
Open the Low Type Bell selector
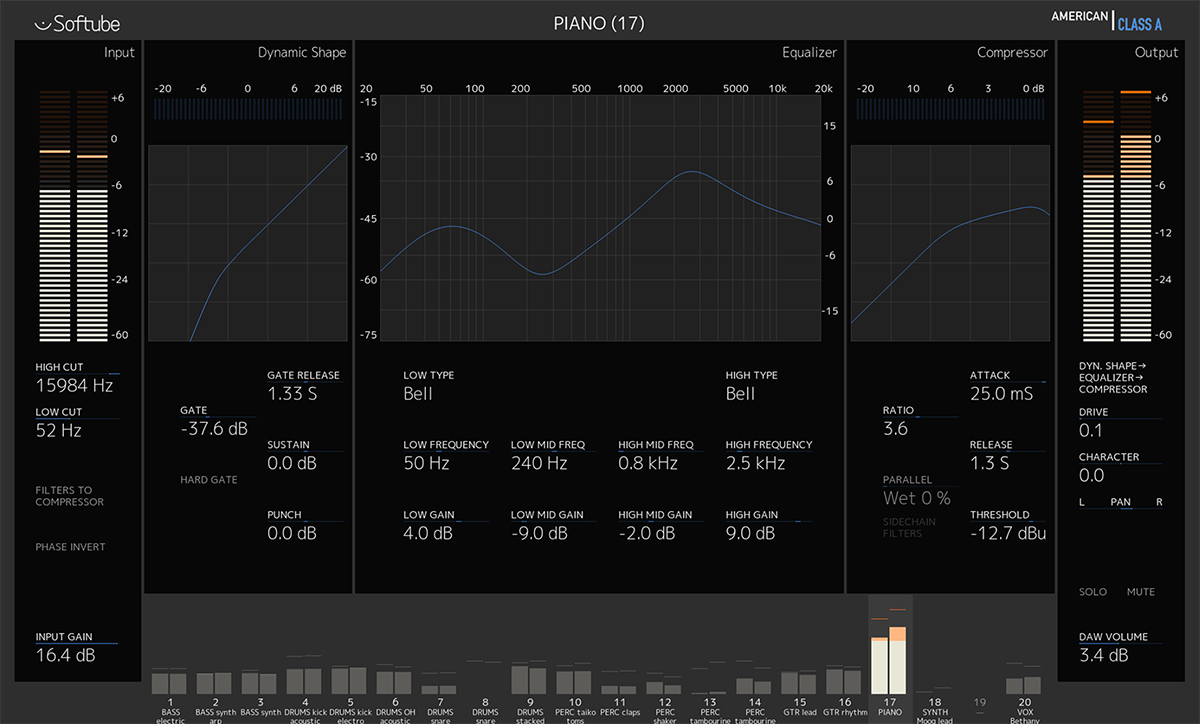click(418, 394)
